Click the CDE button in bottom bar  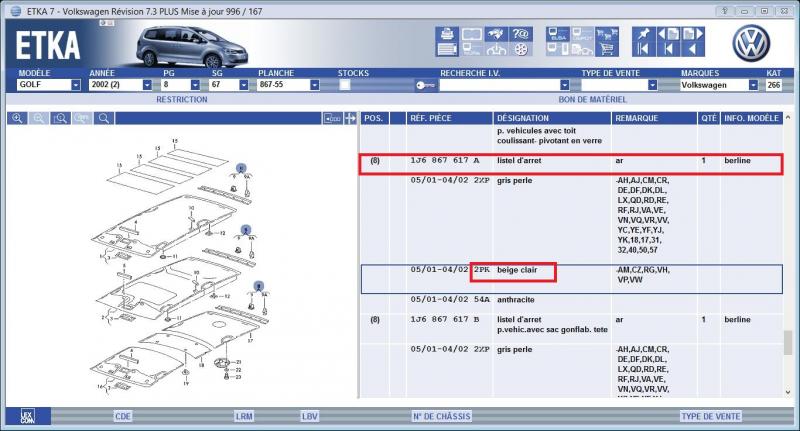tap(123, 416)
